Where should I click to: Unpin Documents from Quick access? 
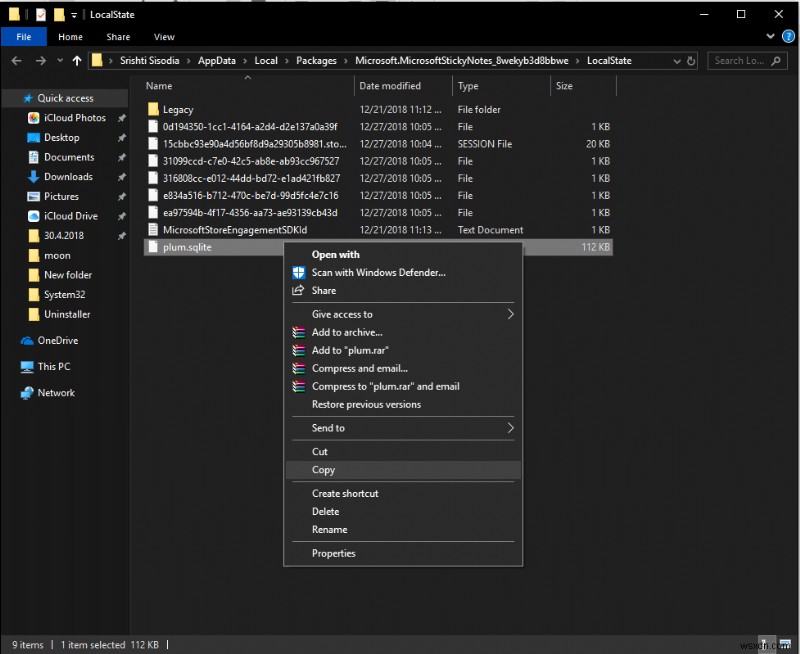121,157
